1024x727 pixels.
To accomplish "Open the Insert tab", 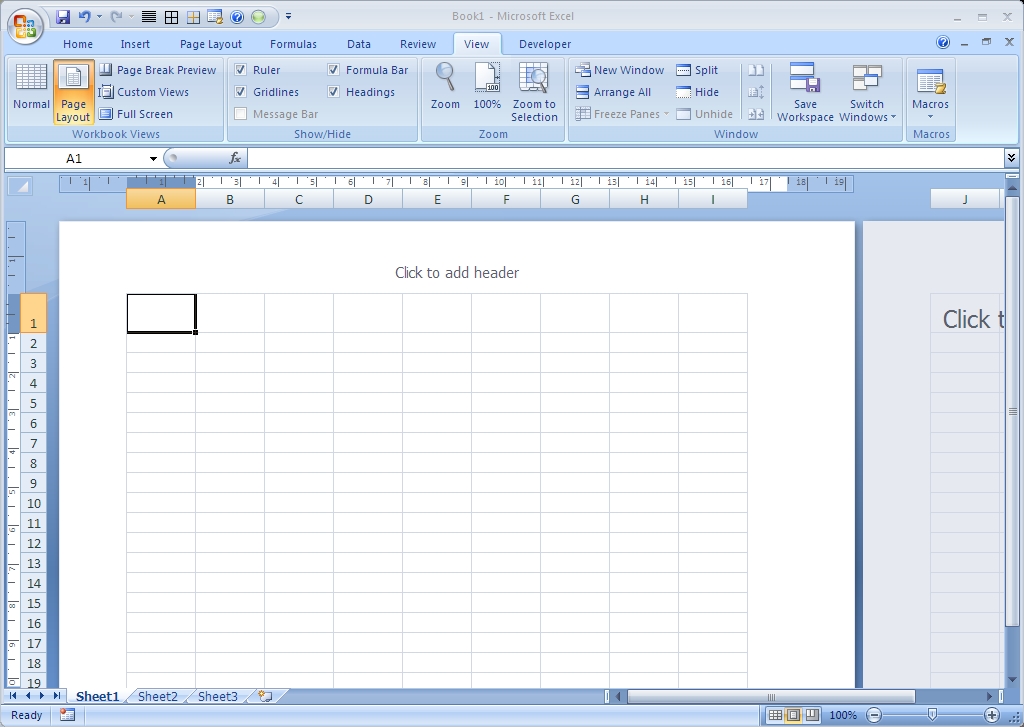I will click(x=135, y=44).
